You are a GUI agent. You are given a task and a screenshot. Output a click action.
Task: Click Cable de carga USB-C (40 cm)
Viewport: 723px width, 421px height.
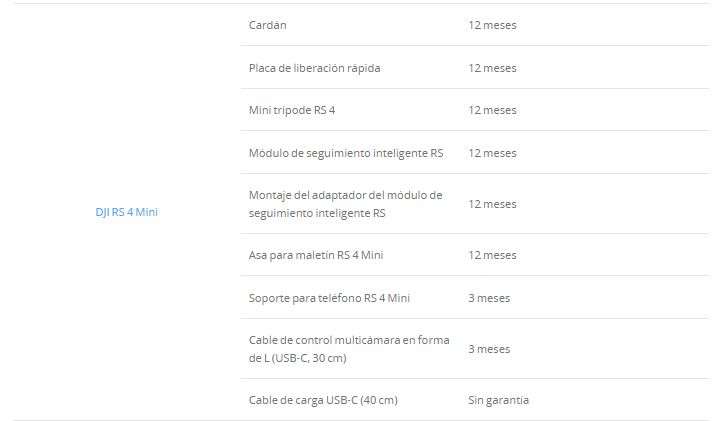[323, 400]
